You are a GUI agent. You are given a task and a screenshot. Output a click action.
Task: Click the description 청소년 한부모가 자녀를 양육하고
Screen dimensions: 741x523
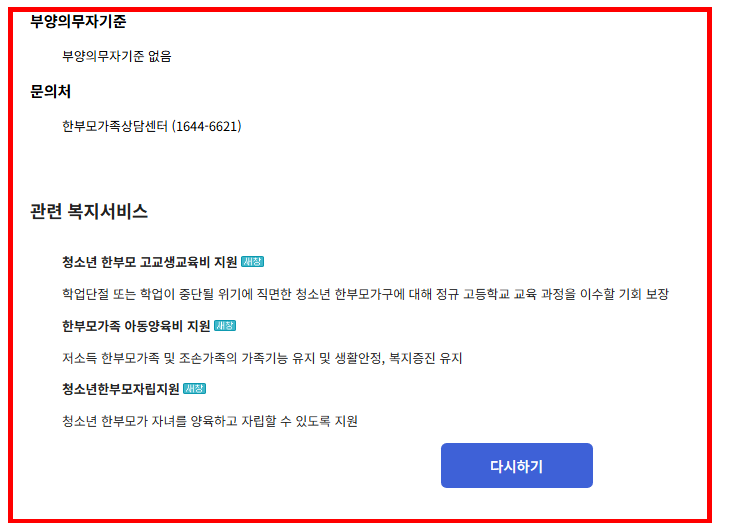[x=210, y=421]
